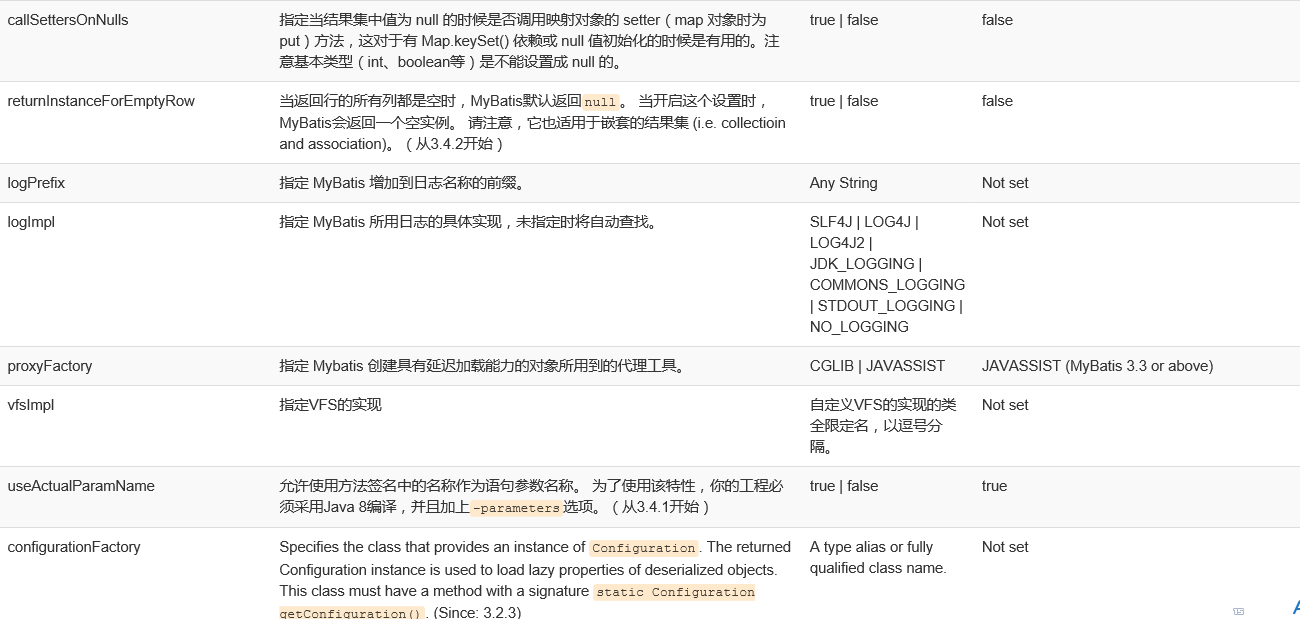Click 'Not set' default in vfsImpl row

pos(1005,405)
